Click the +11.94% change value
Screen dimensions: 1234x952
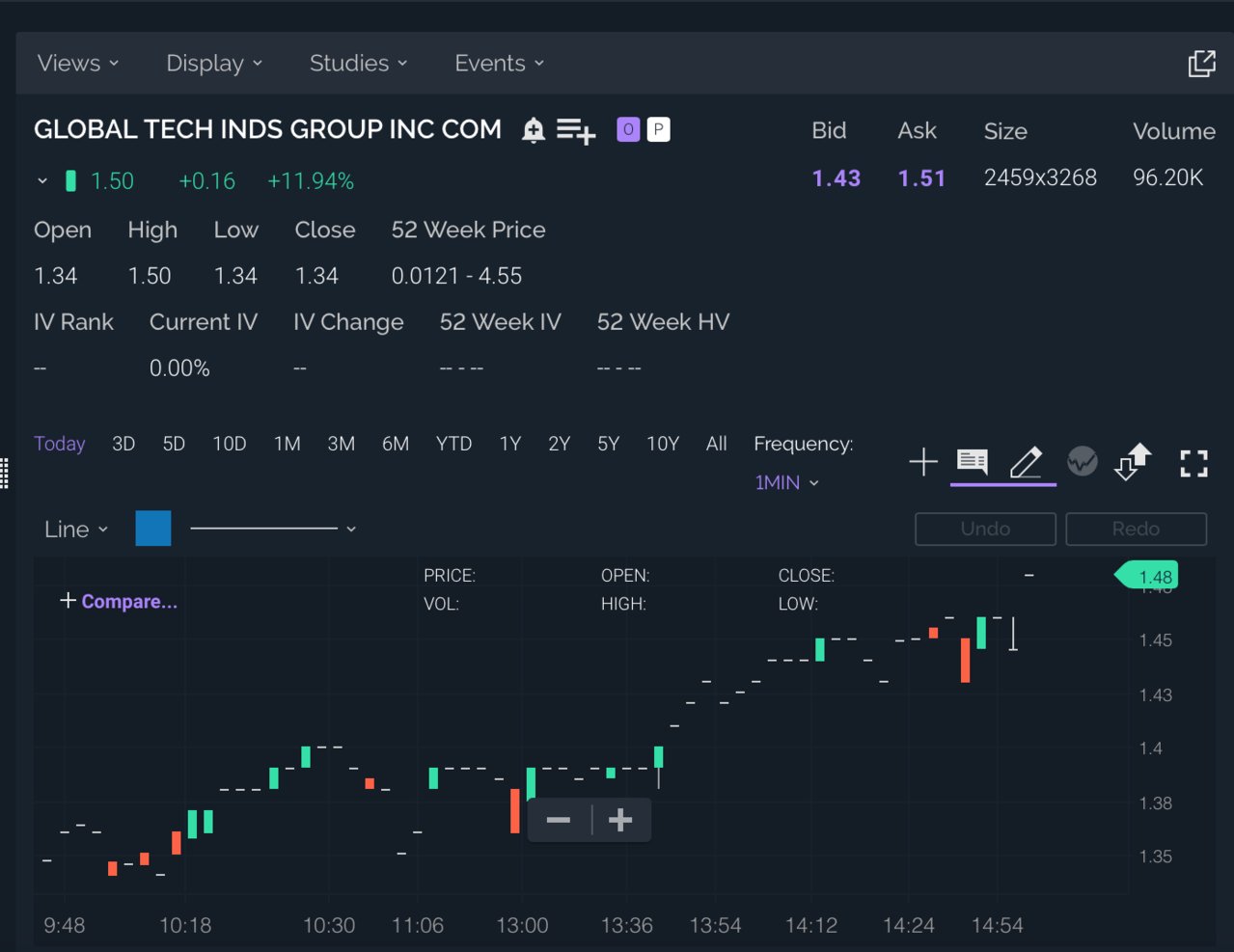coord(311,181)
